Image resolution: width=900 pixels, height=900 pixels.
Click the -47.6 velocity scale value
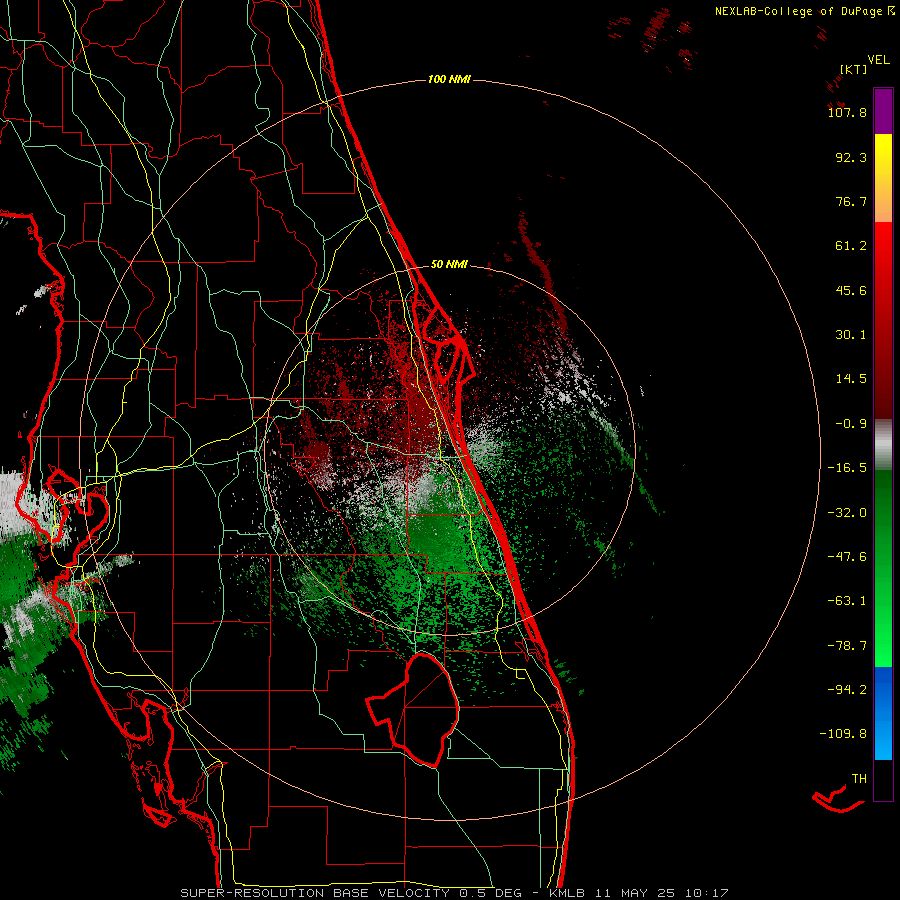[847, 557]
